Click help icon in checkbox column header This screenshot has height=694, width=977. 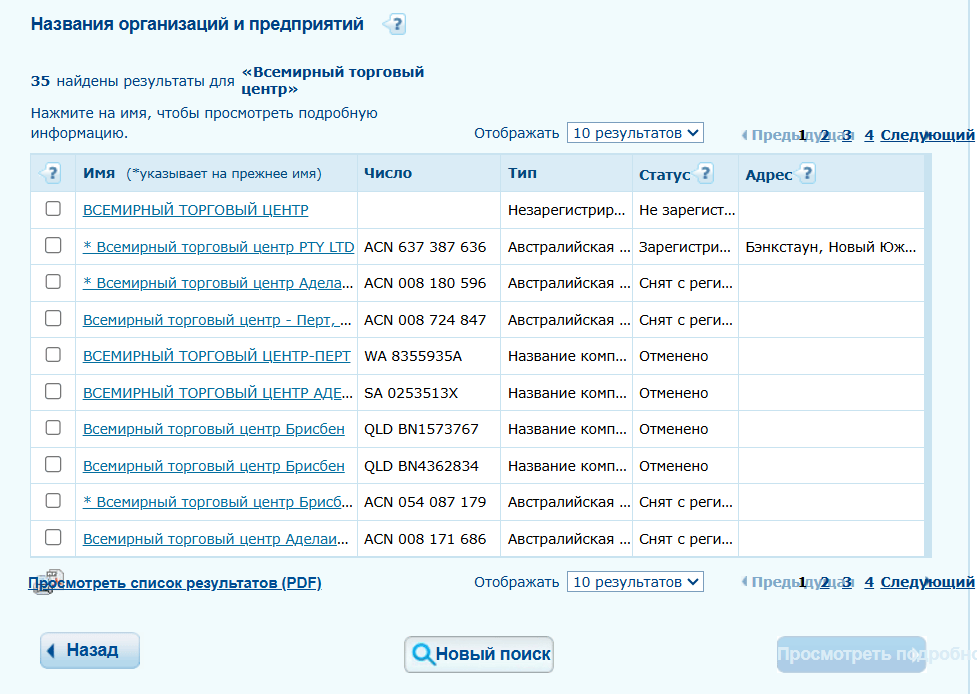tap(52, 173)
